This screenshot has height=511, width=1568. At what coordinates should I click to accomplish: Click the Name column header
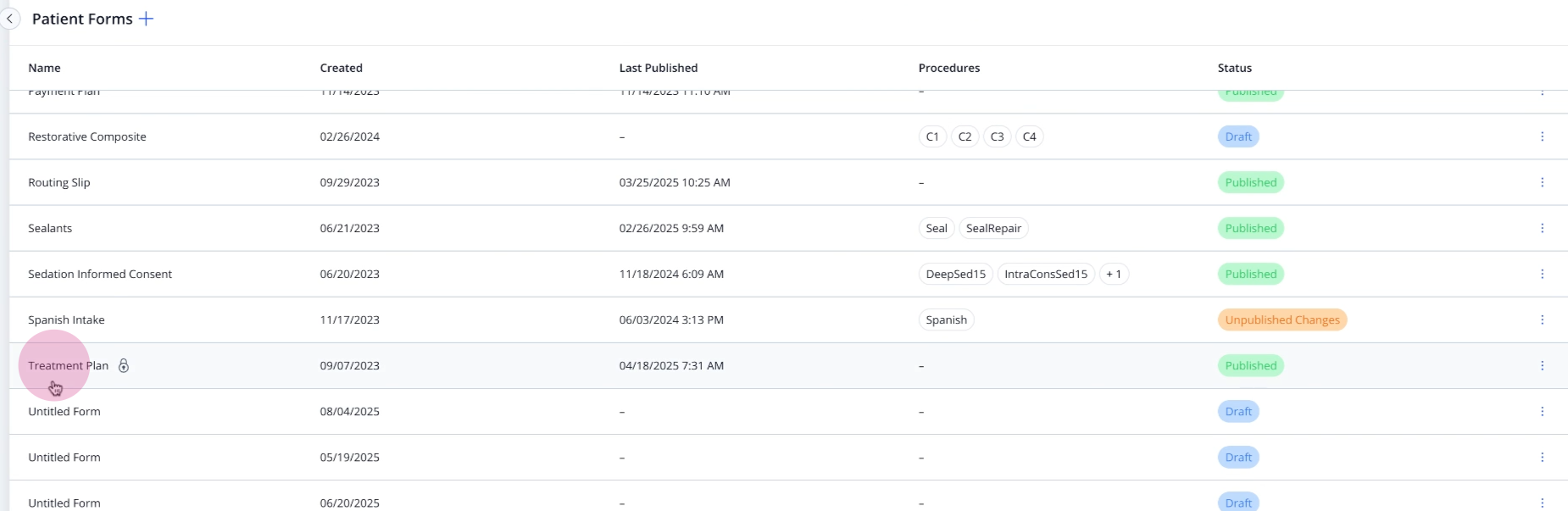click(x=44, y=68)
